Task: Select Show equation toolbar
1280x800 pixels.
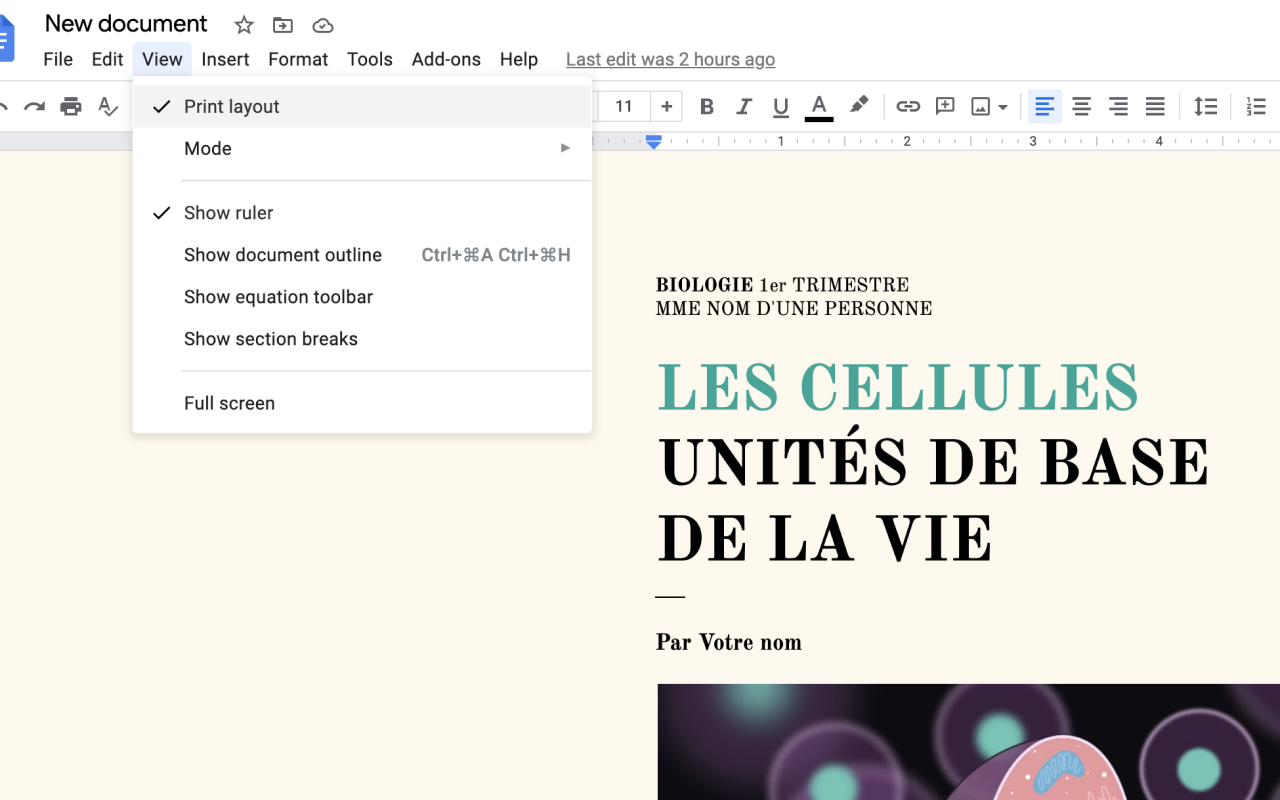Action: [362, 297]
